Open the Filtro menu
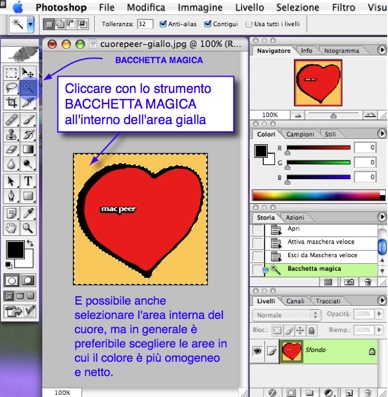The width and height of the screenshot is (388, 397). pos(344,7)
